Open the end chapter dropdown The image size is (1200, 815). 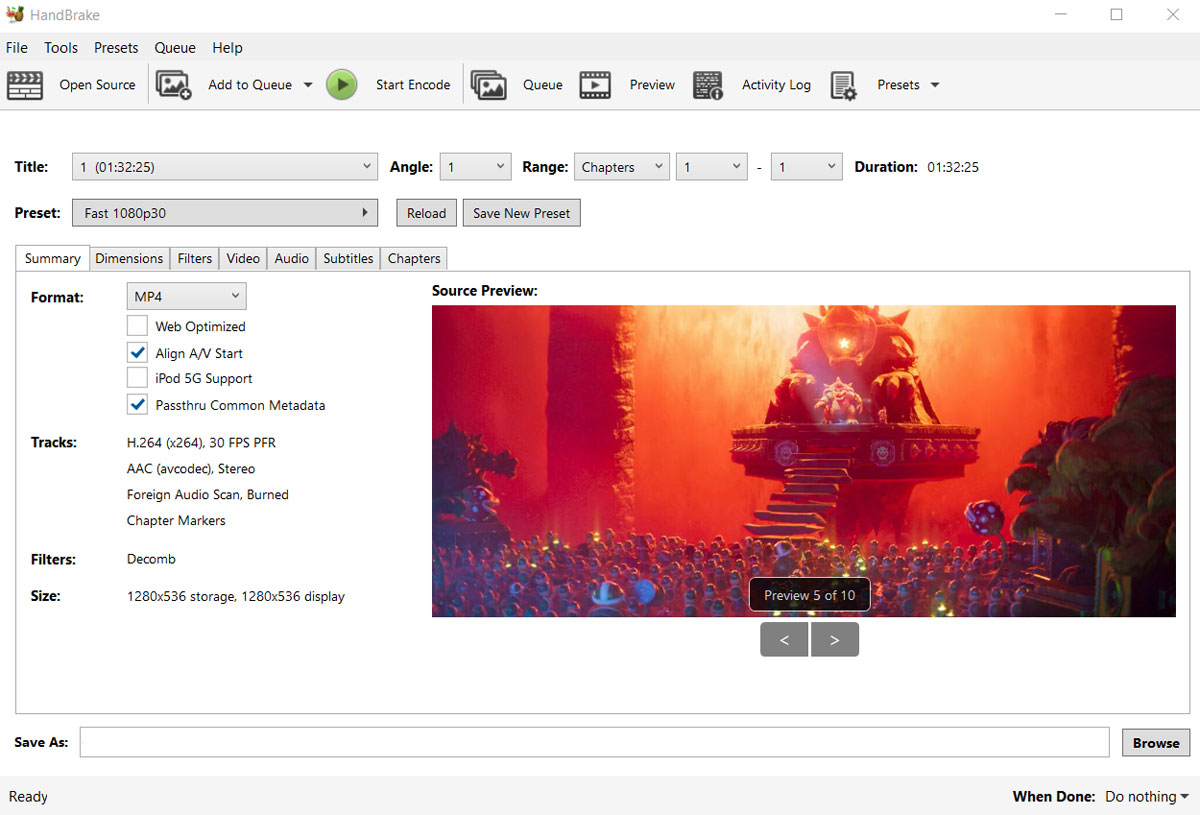[807, 167]
